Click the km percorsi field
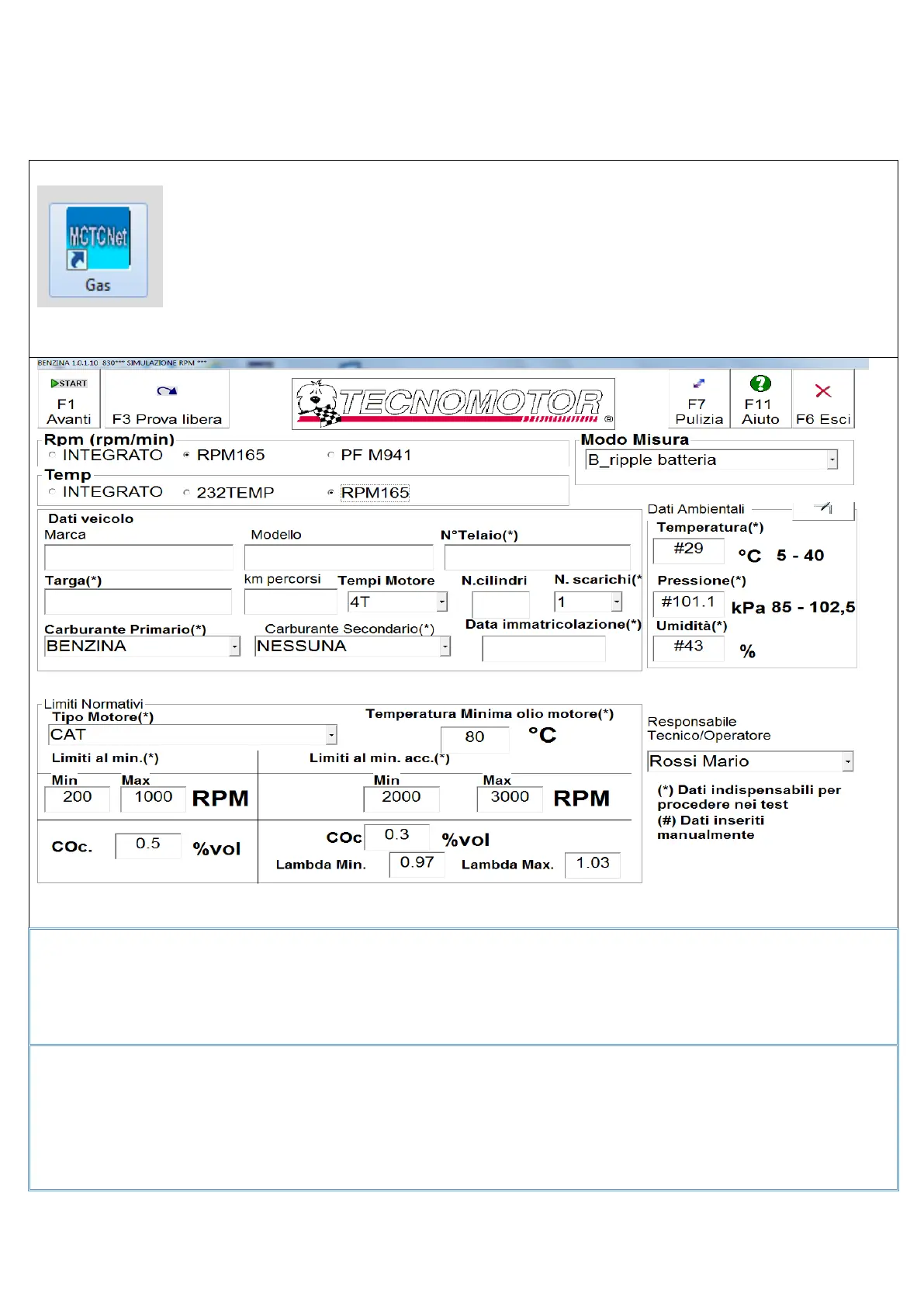Screen dimensions: 924x1307 (x=291, y=601)
